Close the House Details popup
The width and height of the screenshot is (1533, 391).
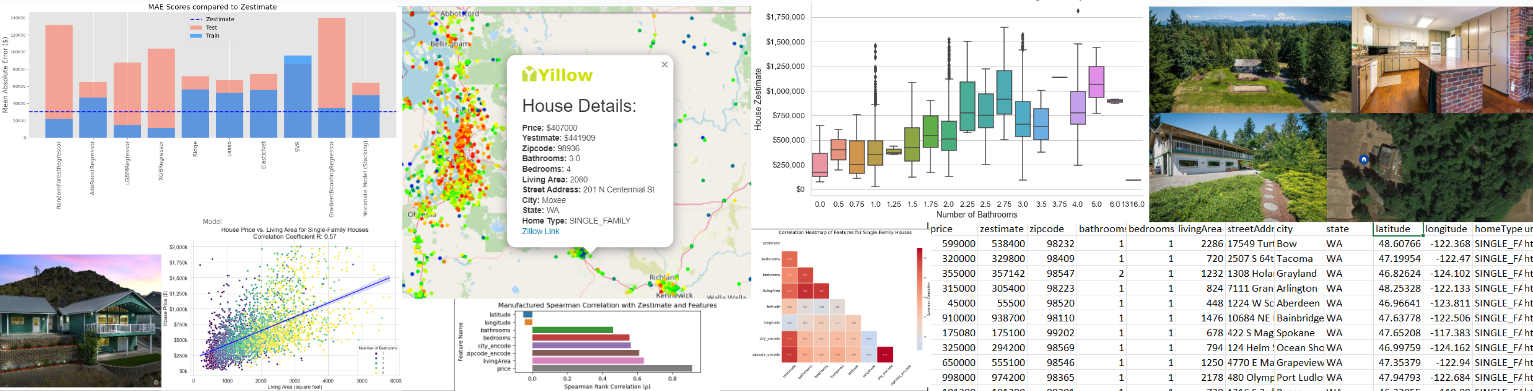(663, 64)
